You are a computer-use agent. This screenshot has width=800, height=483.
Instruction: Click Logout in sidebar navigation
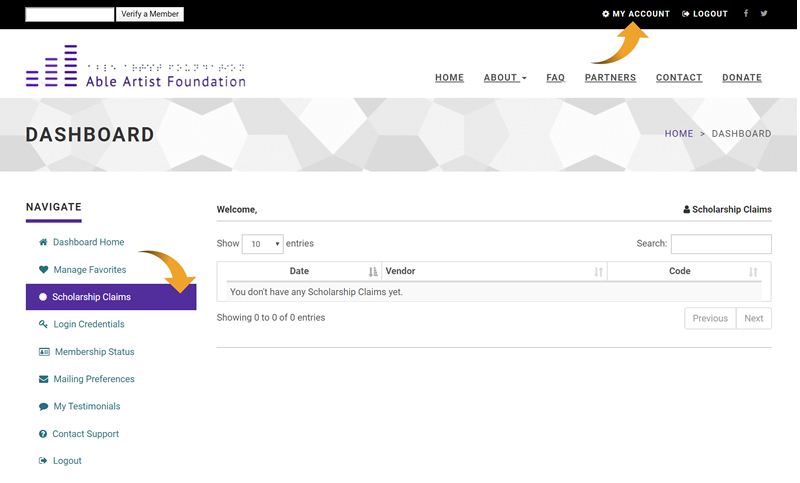67,461
